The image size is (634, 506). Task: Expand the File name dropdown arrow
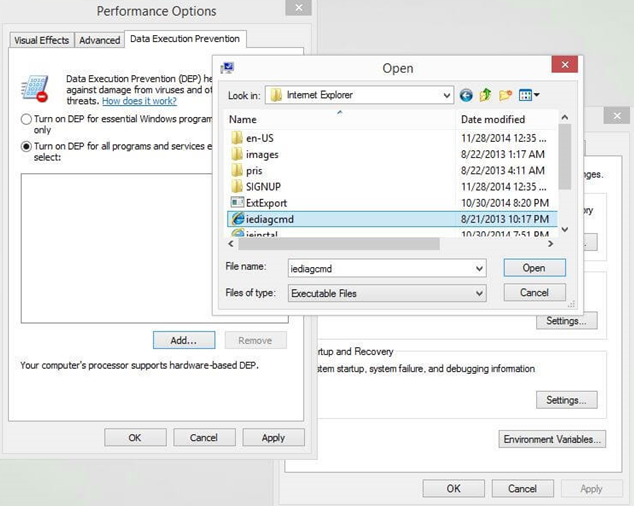(479, 269)
